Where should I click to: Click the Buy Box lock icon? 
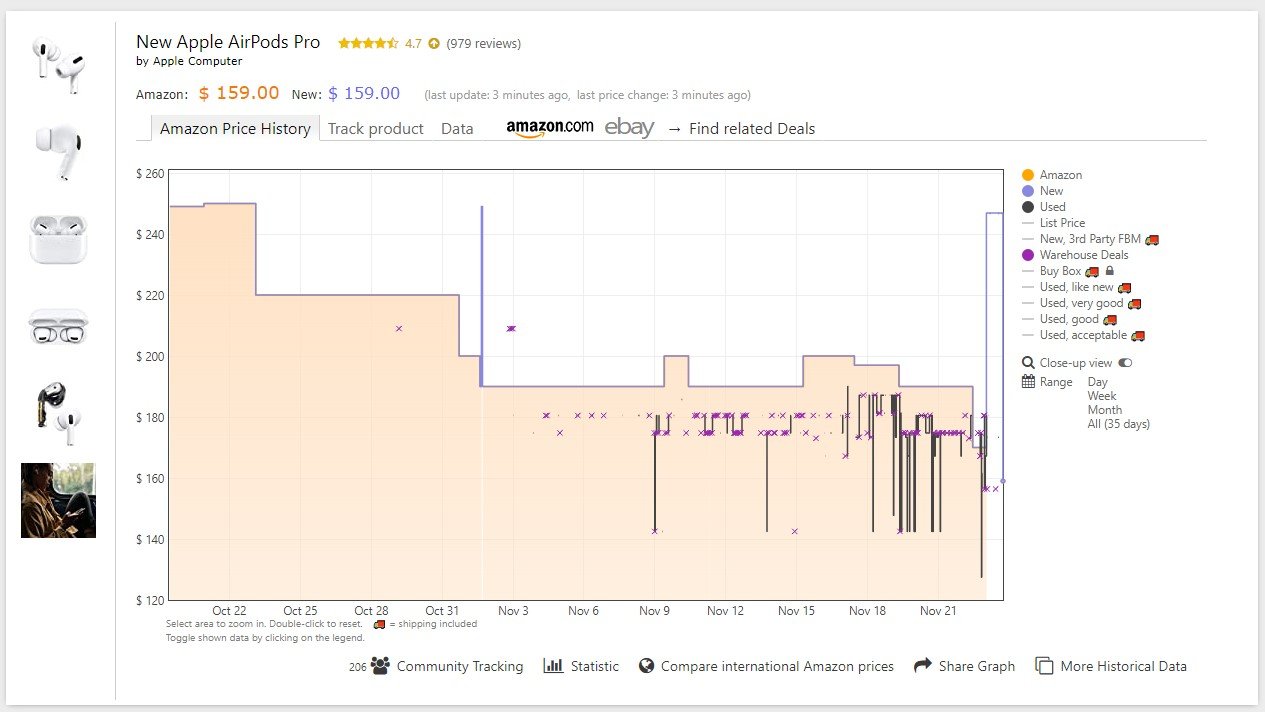(x=1109, y=271)
